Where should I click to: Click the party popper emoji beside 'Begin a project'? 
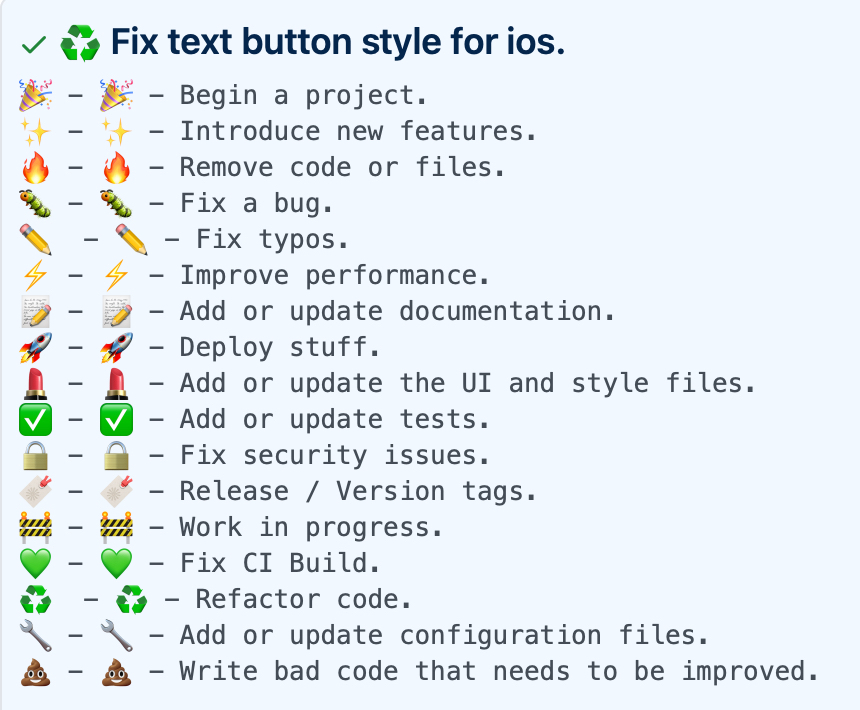(x=116, y=95)
